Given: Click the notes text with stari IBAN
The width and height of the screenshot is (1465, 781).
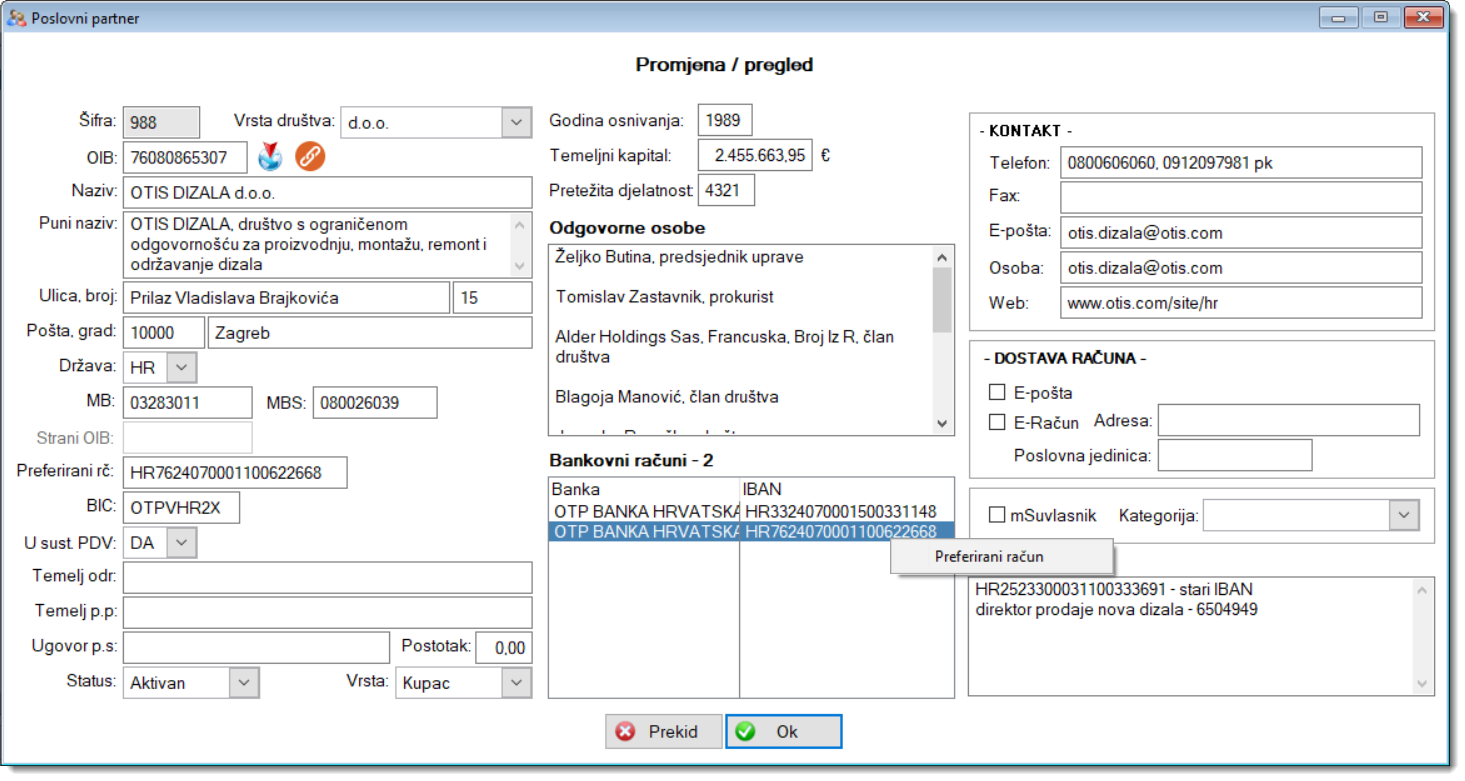Looking at the screenshot, I should point(1114,589).
